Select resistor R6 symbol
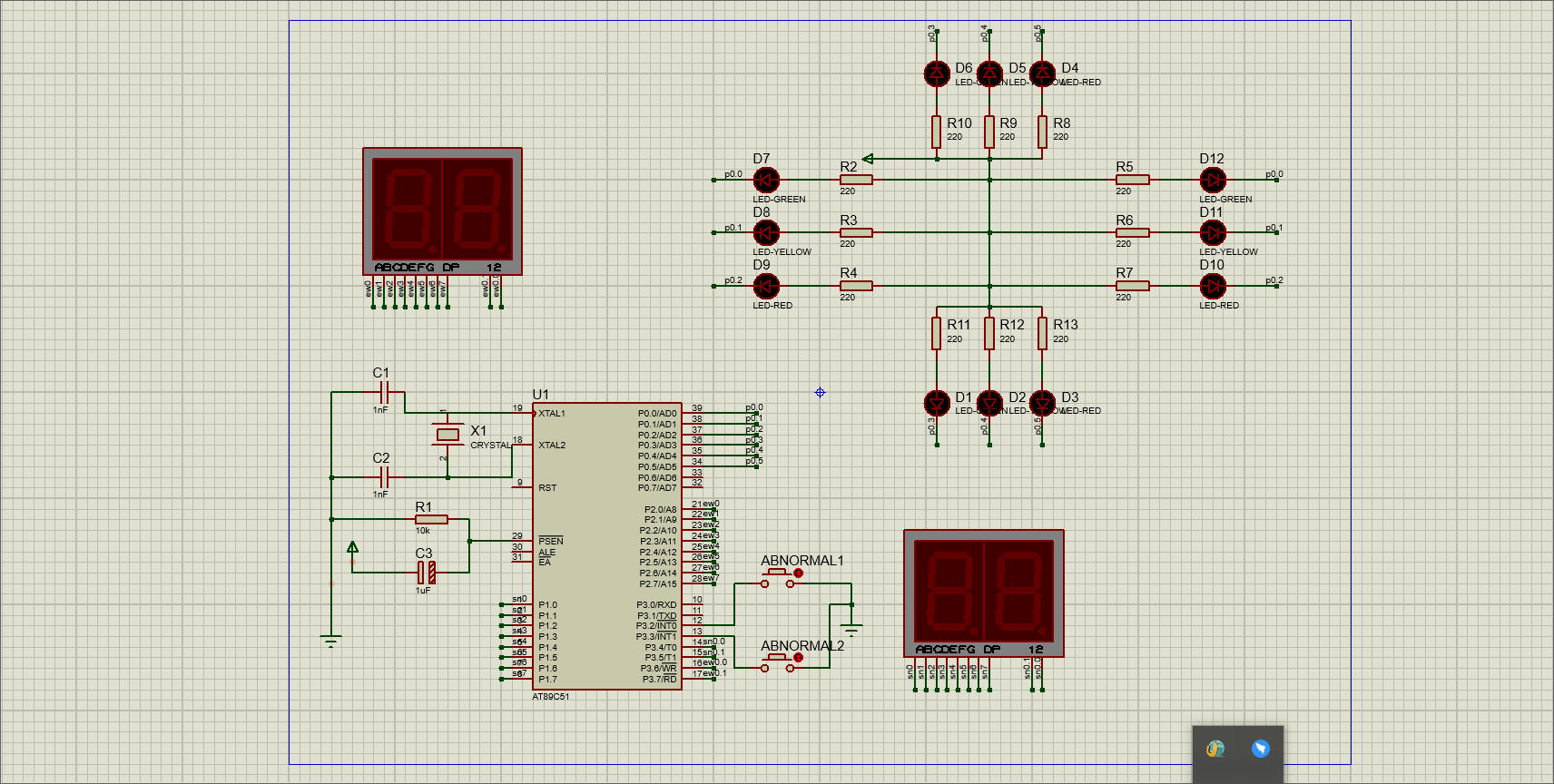Image resolution: width=1554 pixels, height=784 pixels. point(1132,232)
